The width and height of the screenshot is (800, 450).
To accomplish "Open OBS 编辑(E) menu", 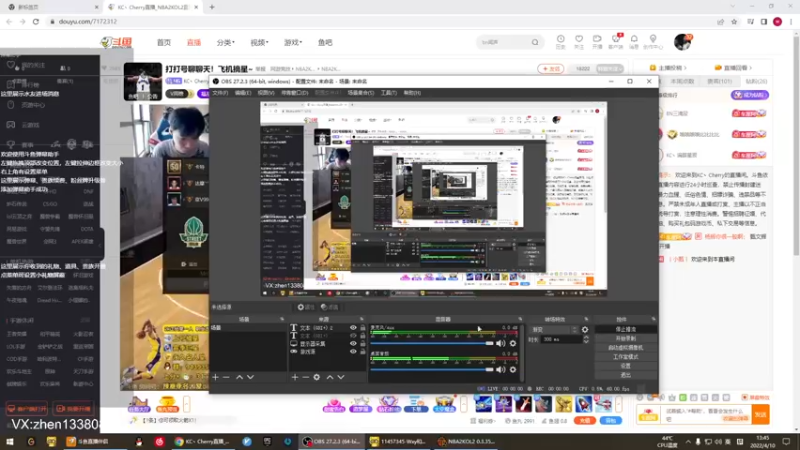I will (243, 93).
